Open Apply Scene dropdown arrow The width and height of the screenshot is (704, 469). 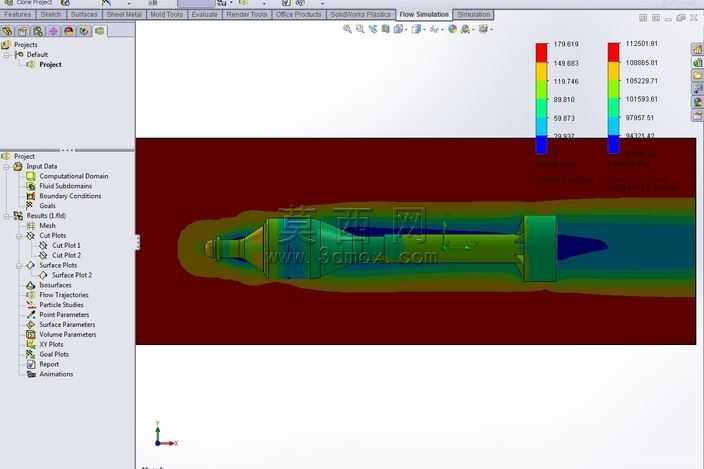click(x=473, y=30)
